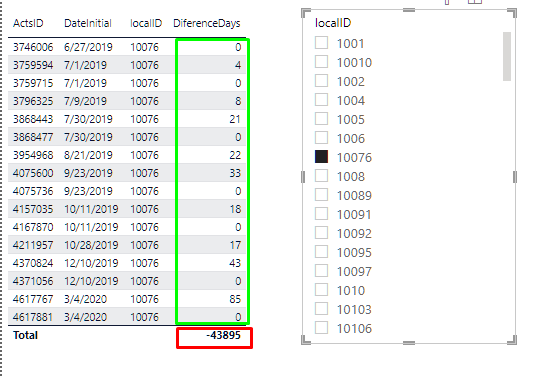Click the date 6/27/2019 cell
The width and height of the screenshot is (542, 376).
[x=88, y=47]
